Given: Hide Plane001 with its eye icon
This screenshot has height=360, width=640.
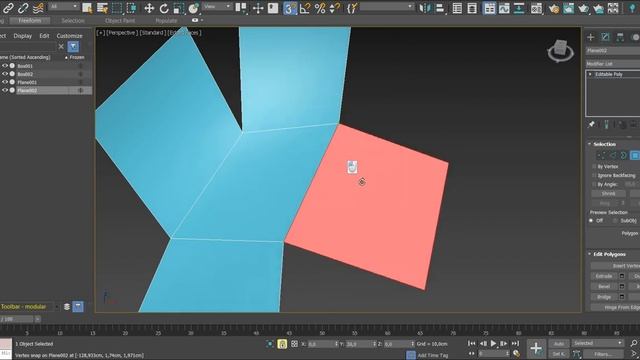Looking at the screenshot, I should pos(5,82).
